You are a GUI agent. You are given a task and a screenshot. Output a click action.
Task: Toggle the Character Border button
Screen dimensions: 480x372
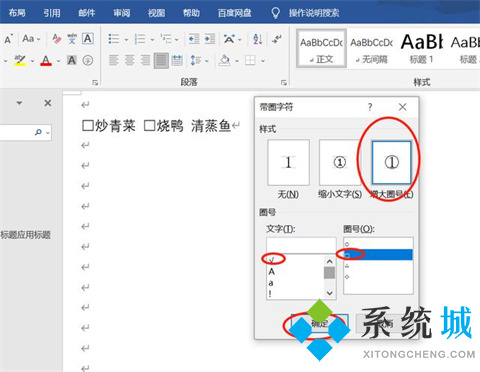(88, 39)
